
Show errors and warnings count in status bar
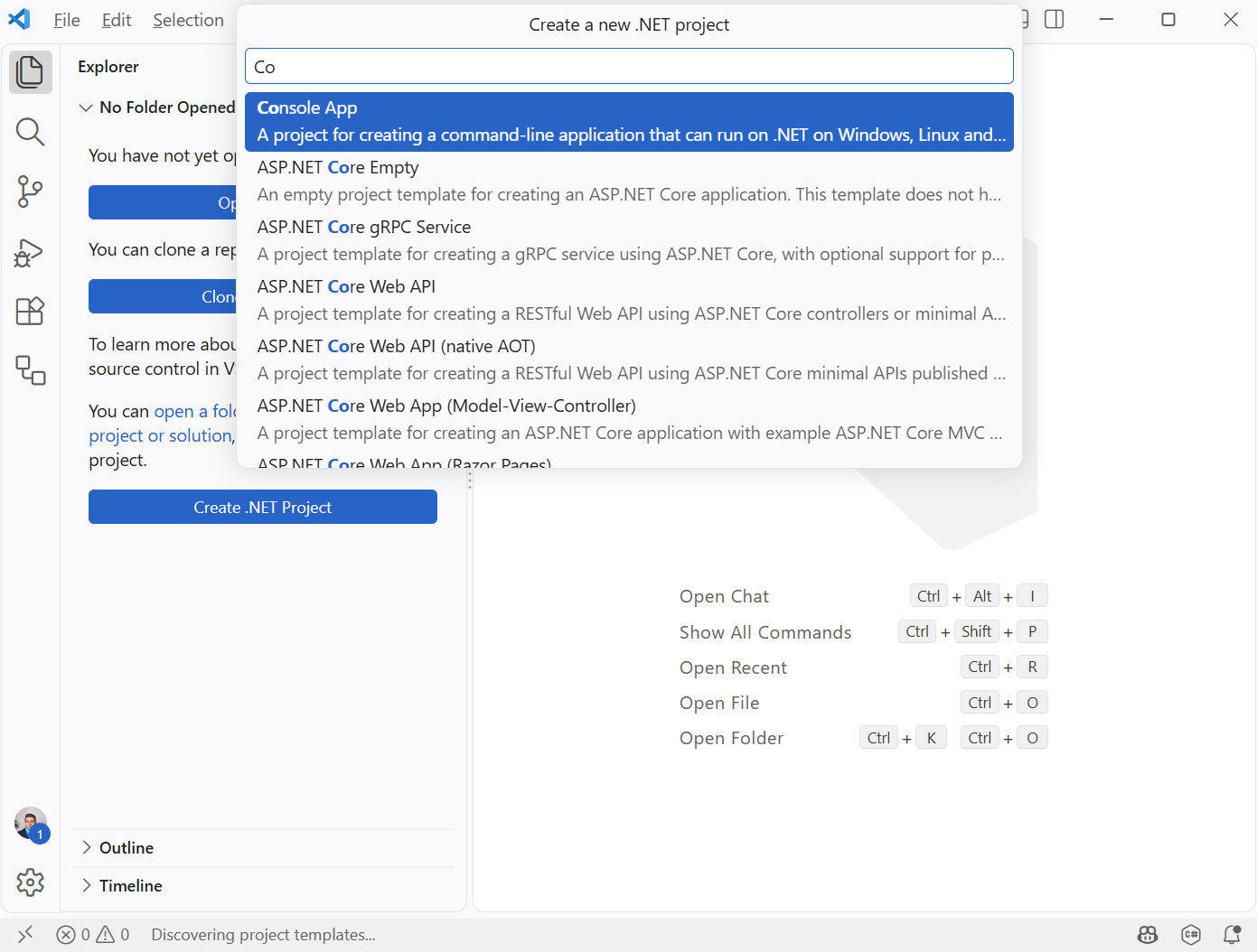point(93,935)
